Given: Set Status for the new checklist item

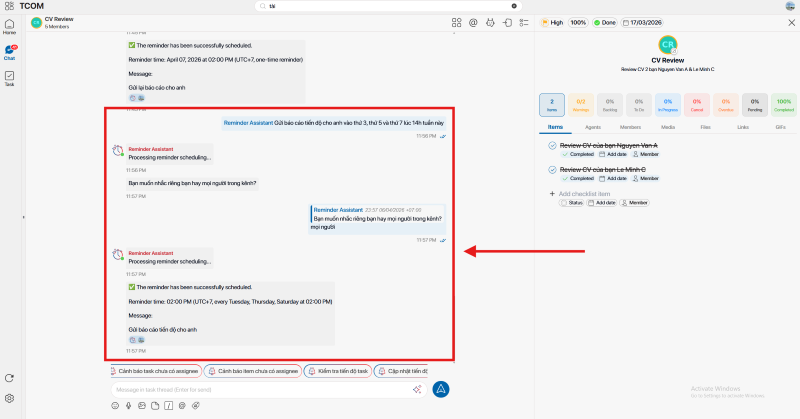Looking at the screenshot, I should [x=571, y=203].
